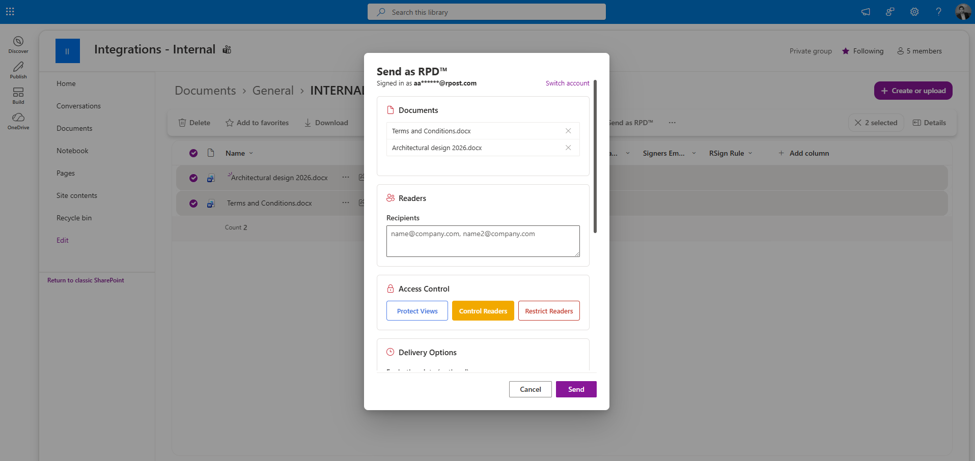This screenshot has height=461, width=975.
Task: Click the dialog vertical scrollbar
Action: pyautogui.click(x=595, y=156)
